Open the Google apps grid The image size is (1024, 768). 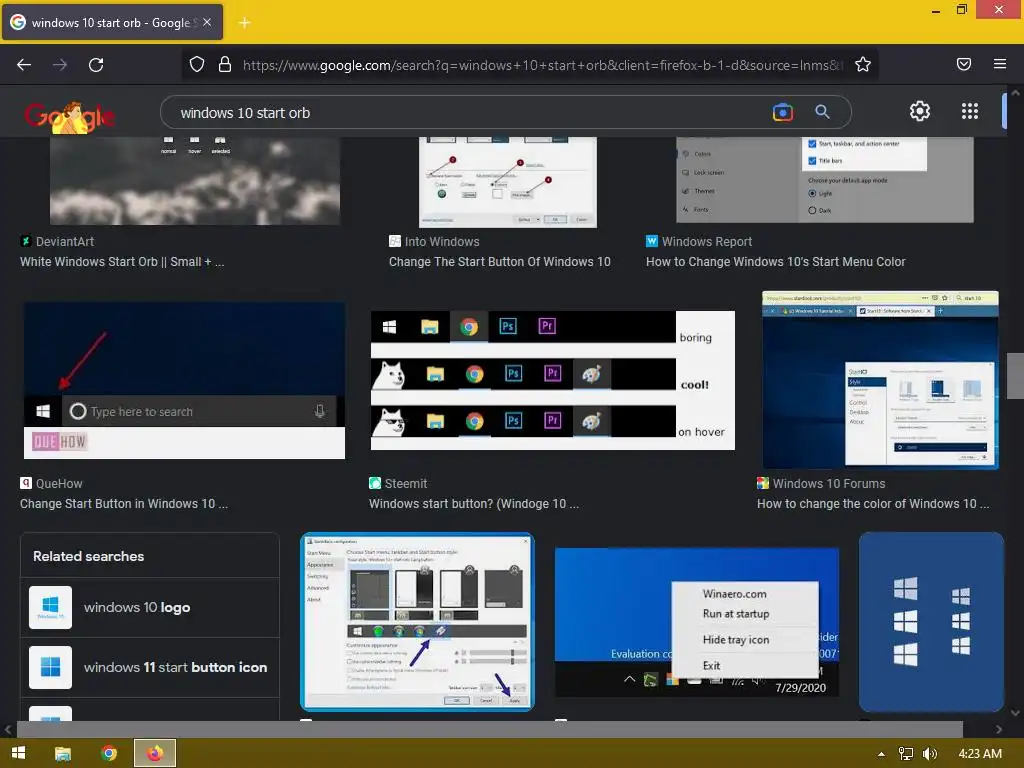point(970,111)
